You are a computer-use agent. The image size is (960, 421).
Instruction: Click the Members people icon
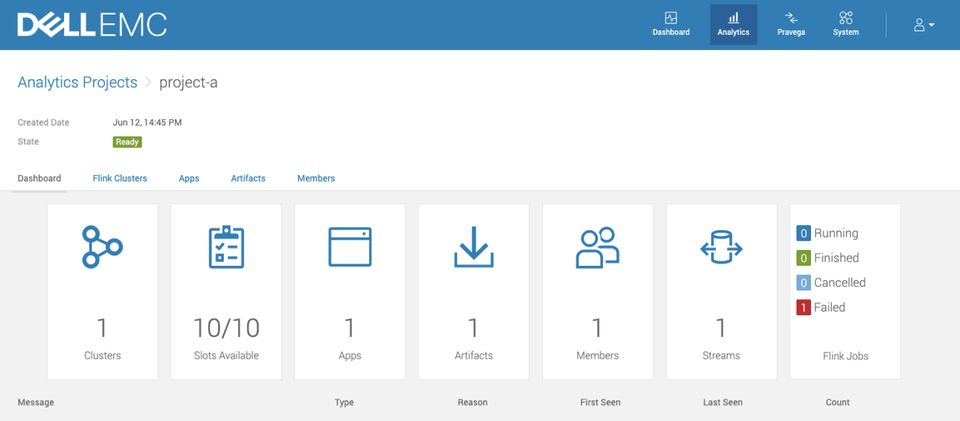pos(597,247)
